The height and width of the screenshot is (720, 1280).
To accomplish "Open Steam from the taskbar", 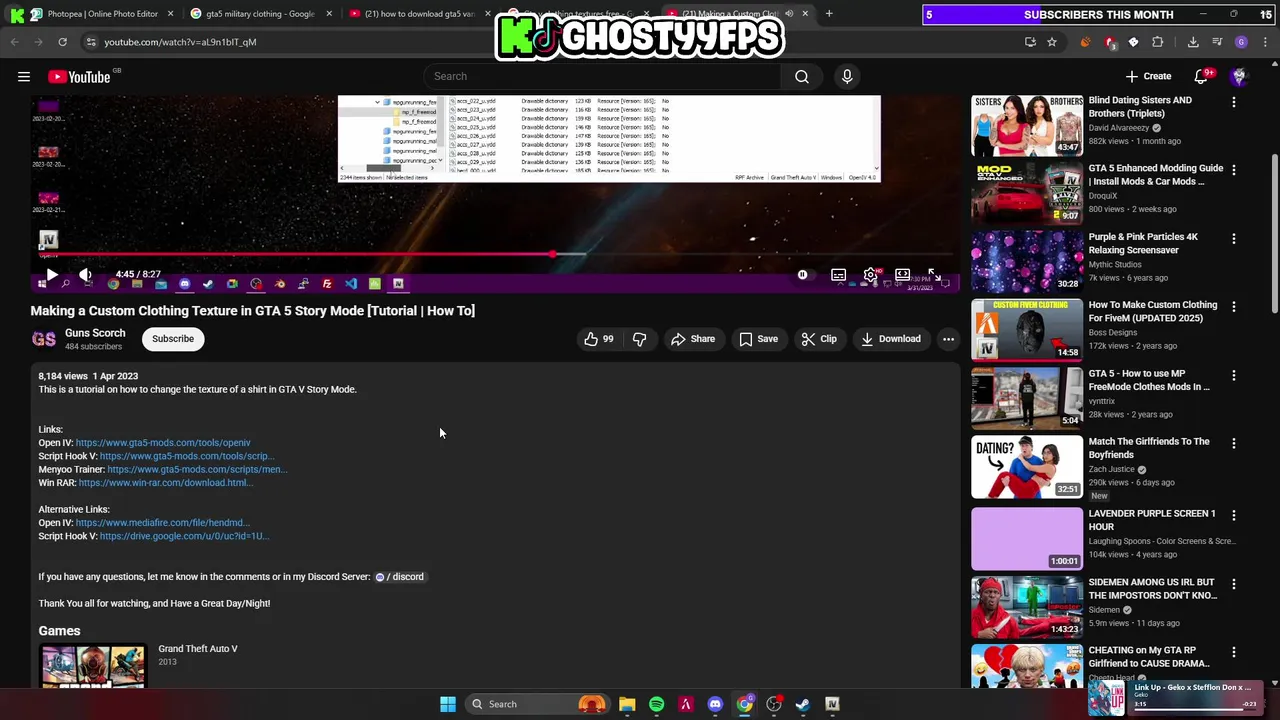I will tap(802, 704).
